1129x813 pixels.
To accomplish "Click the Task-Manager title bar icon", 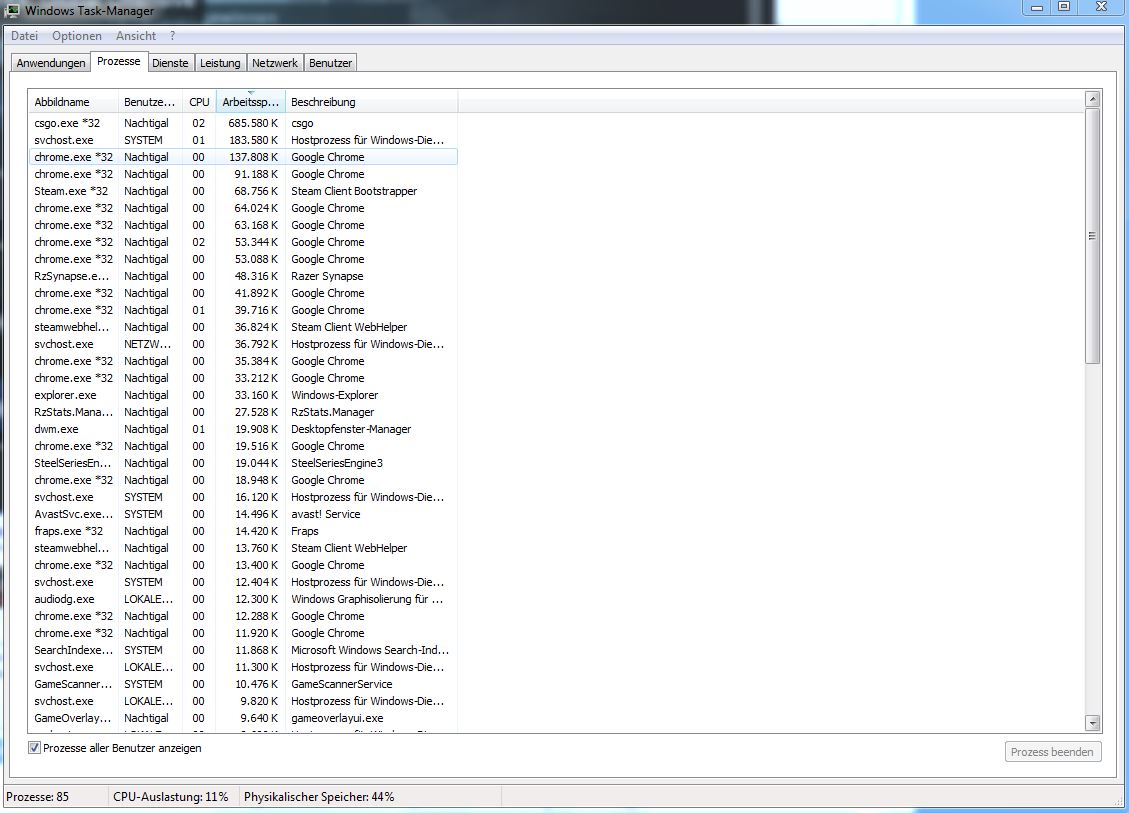I will (x=12, y=10).
